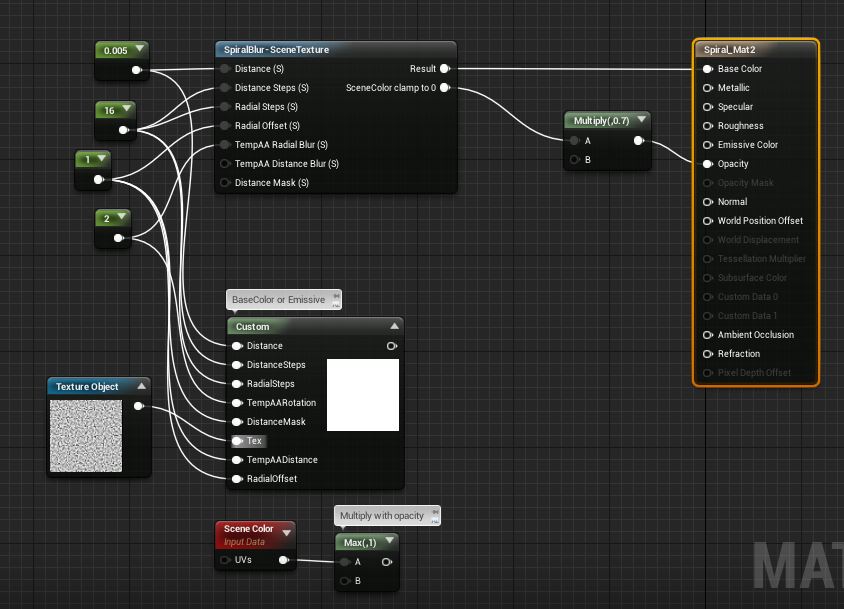Image resolution: width=844 pixels, height=609 pixels.
Task: Click the Custom node DistanceSteps pin
Action: [237, 365]
